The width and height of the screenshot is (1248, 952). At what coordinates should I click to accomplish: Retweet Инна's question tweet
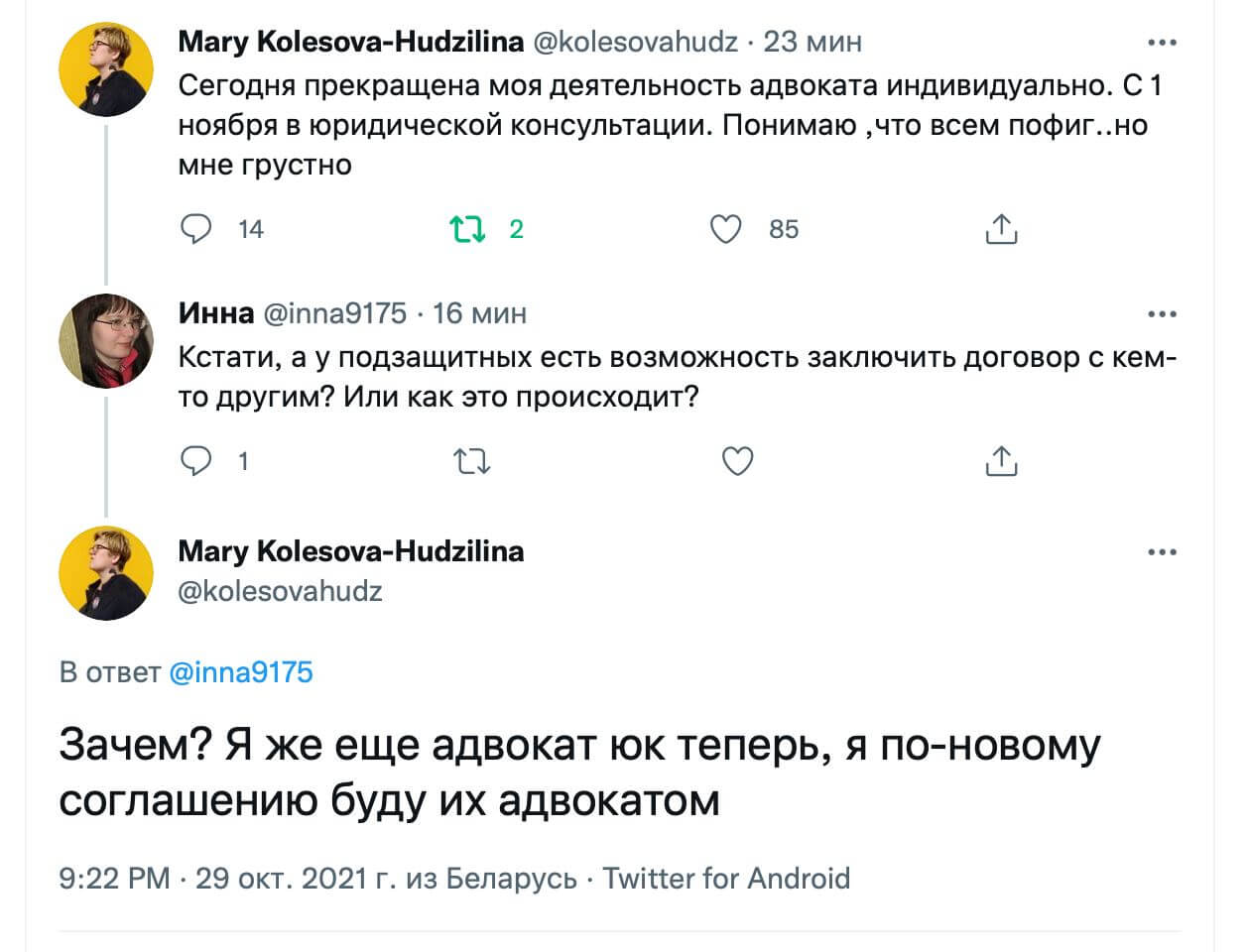pos(471,461)
